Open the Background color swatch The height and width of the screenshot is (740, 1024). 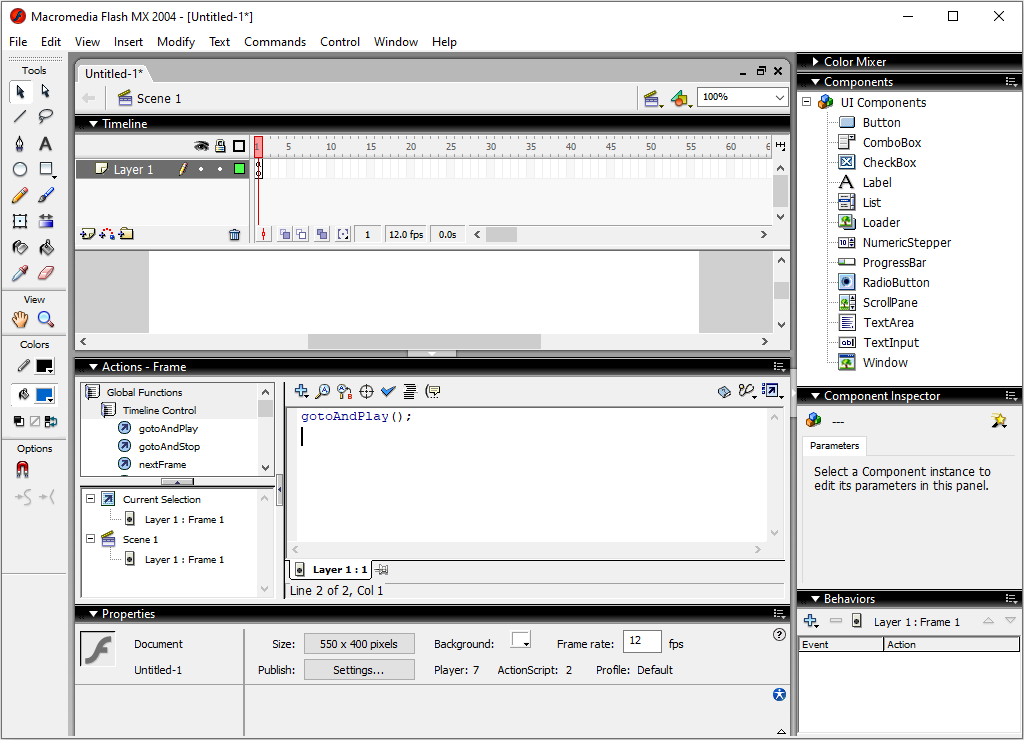point(520,640)
